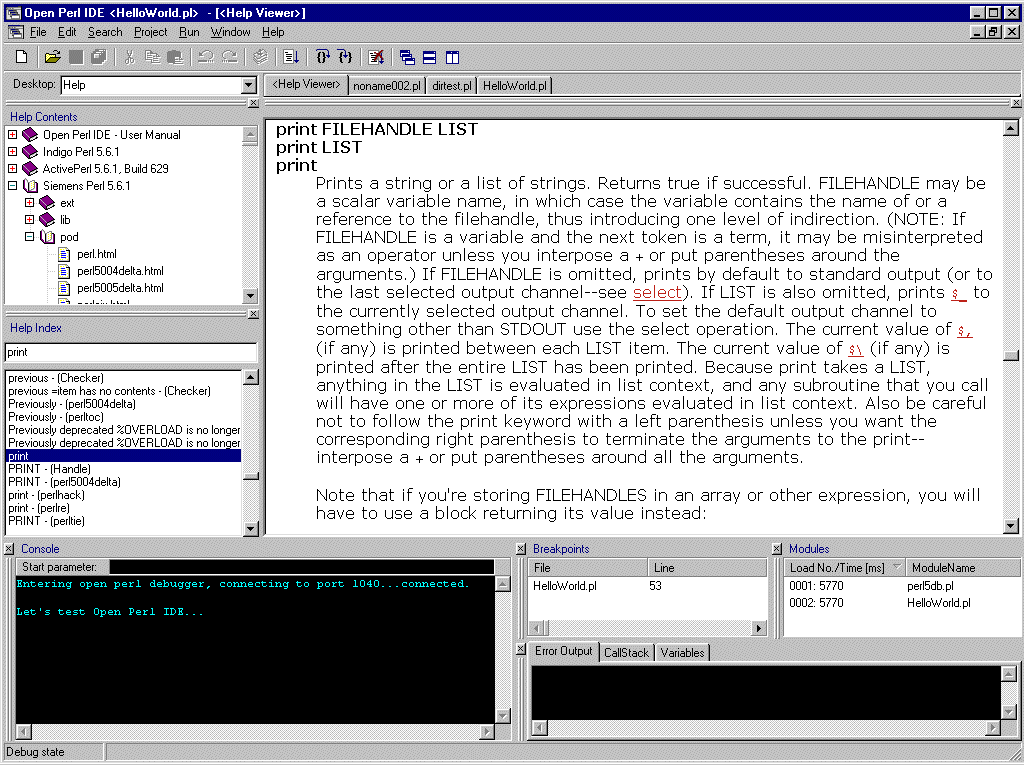The width and height of the screenshot is (1024, 765).
Task: Click the New file toolbar icon
Action: click(21, 57)
